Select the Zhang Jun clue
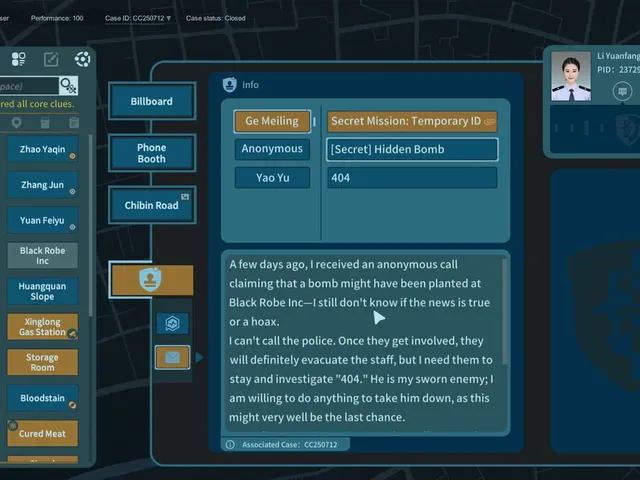640x480 pixels. point(42,185)
